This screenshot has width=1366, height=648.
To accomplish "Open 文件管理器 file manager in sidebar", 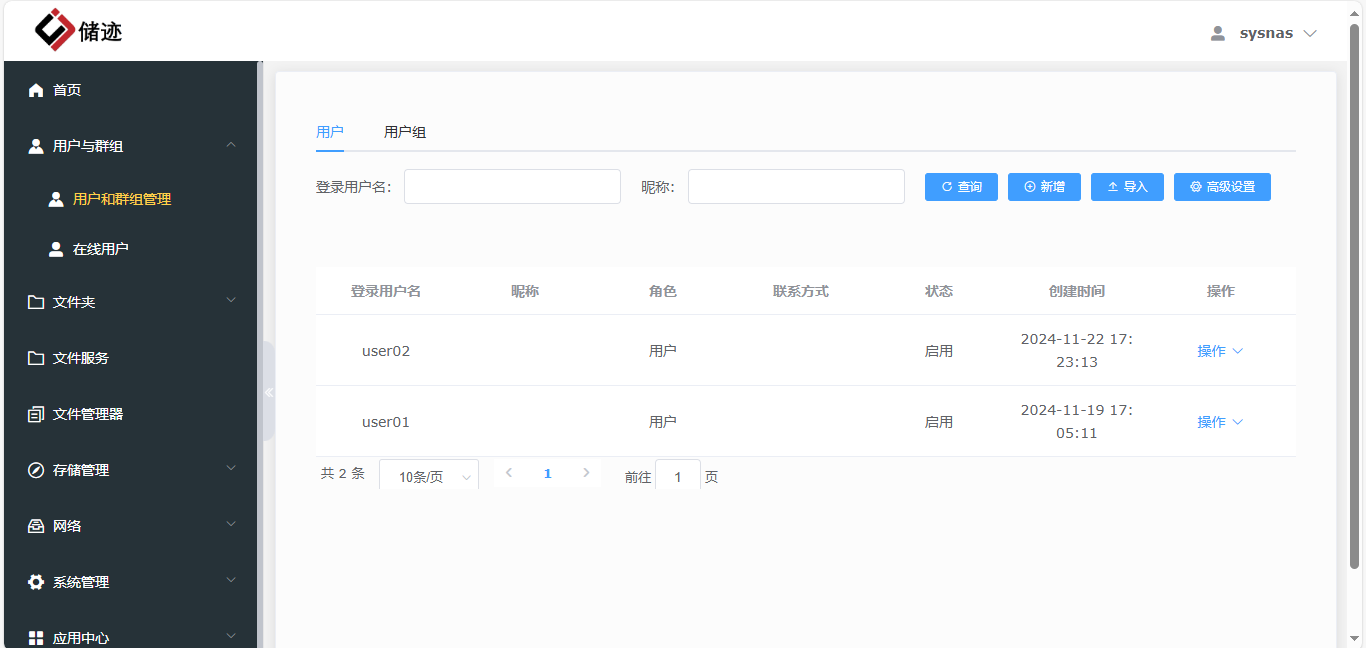I will pos(35,414).
